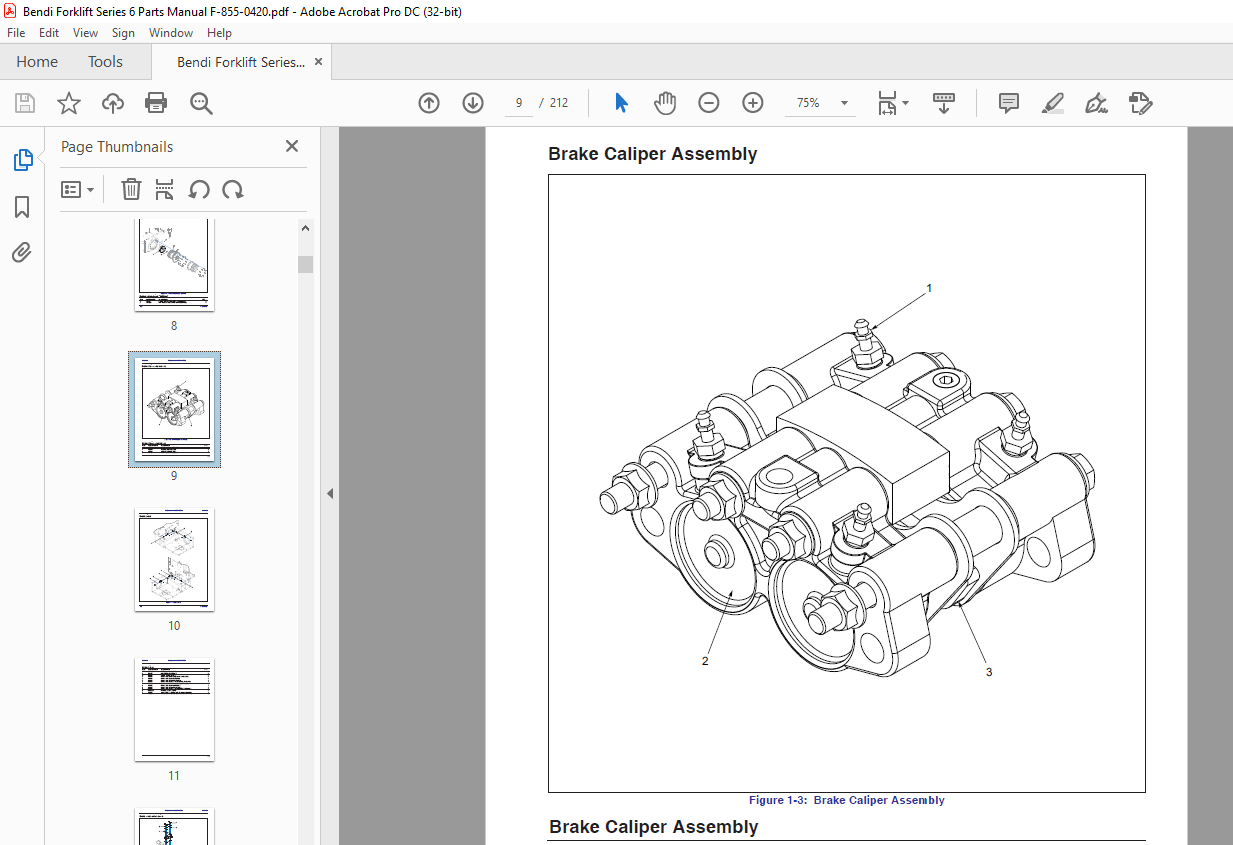The height and width of the screenshot is (845, 1233).
Task: Click the insert pages icon in thumbnails panel
Action: [165, 189]
